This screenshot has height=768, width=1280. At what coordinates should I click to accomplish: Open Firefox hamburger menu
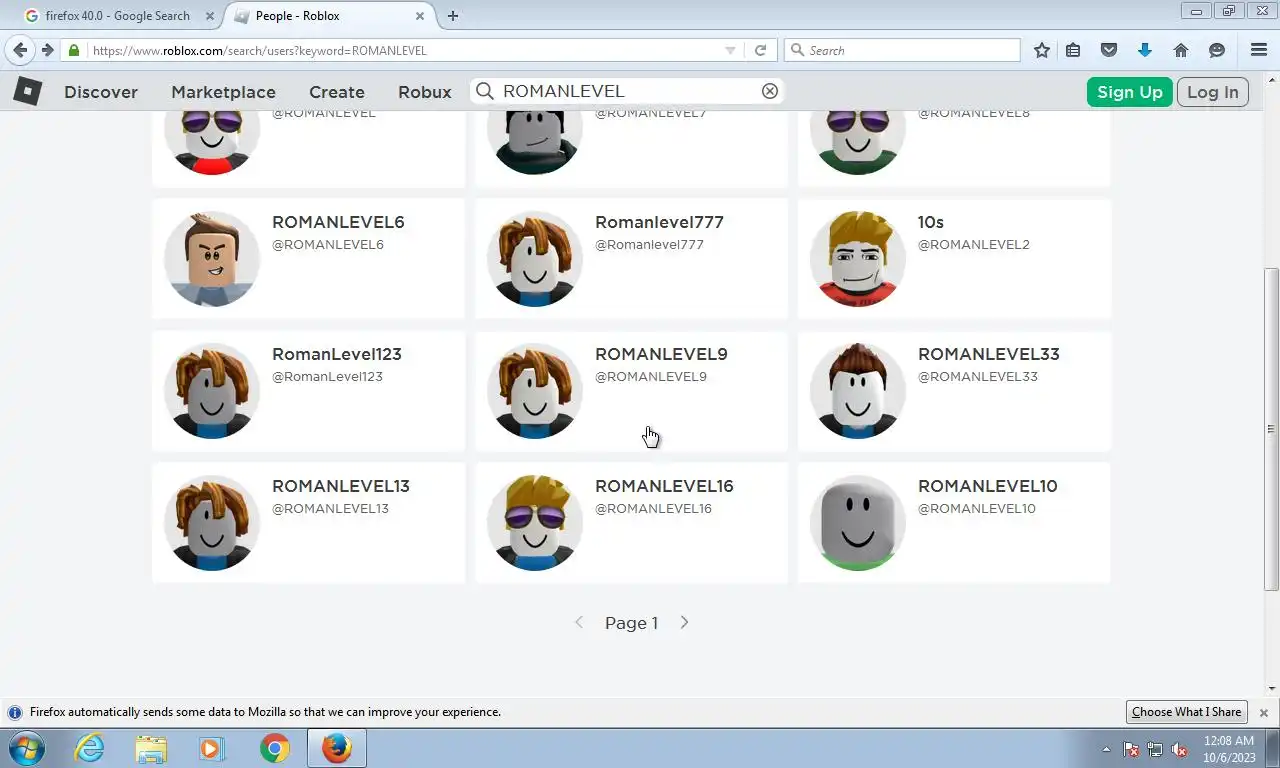[1259, 50]
